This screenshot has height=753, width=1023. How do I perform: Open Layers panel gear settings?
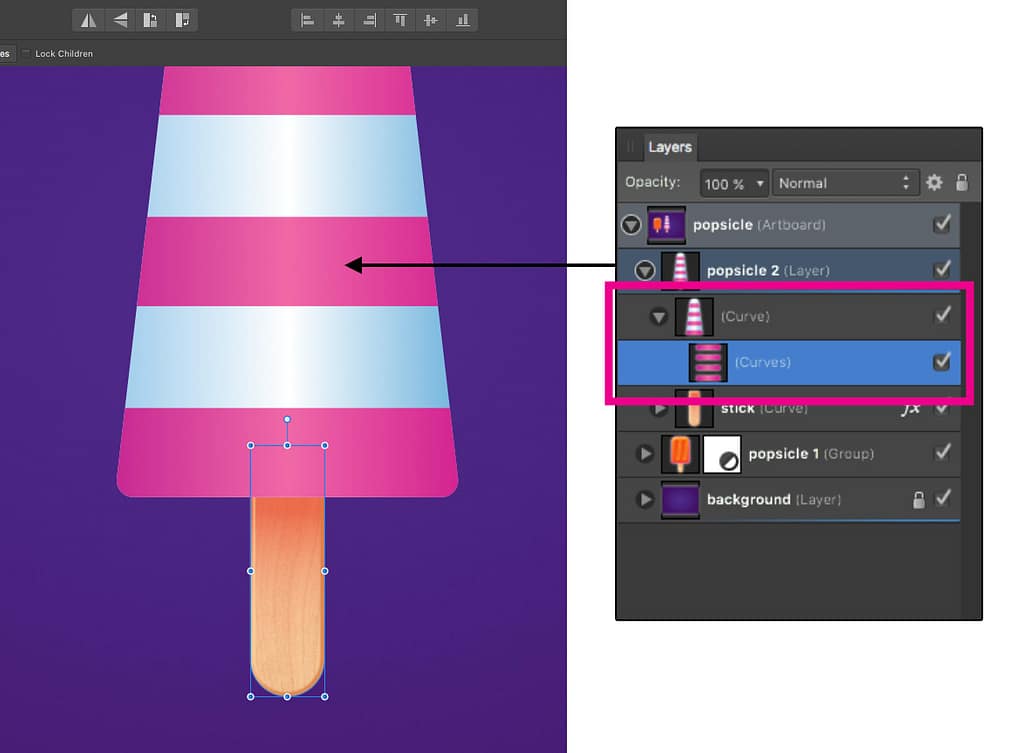point(934,183)
